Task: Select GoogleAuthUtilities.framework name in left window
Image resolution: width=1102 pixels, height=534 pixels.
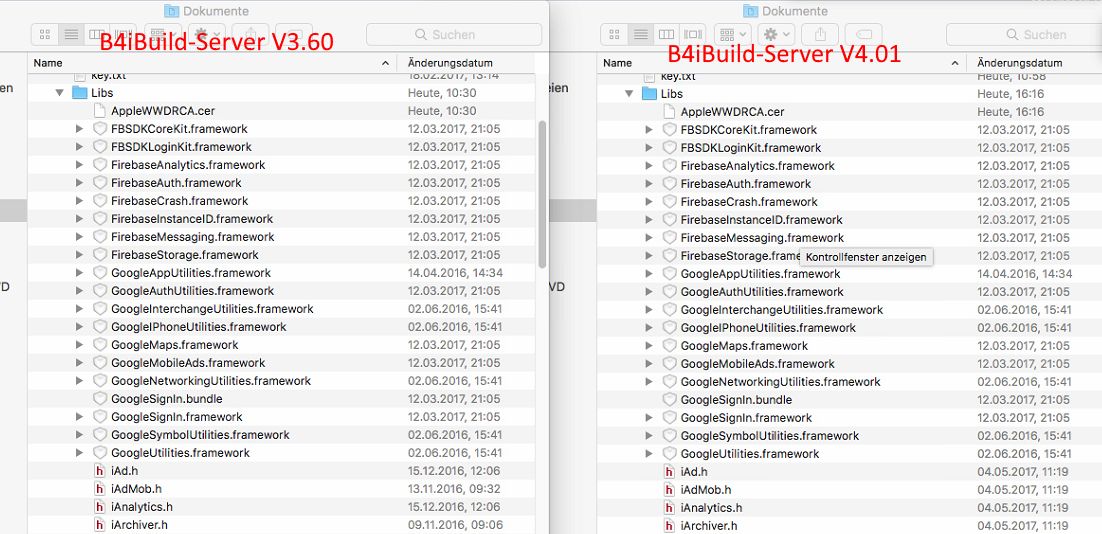Action: (193, 290)
